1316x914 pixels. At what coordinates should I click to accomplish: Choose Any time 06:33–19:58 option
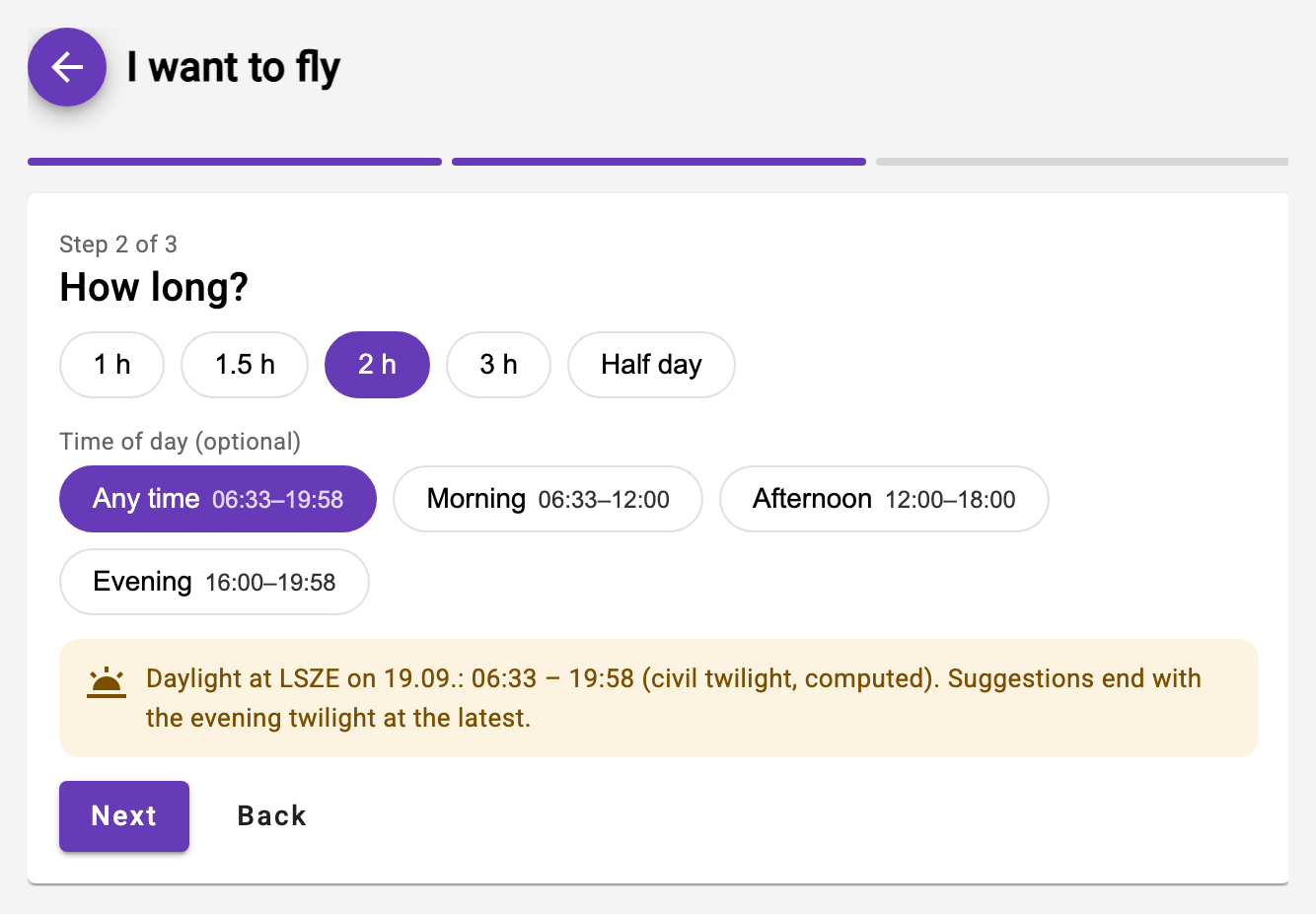coord(218,499)
